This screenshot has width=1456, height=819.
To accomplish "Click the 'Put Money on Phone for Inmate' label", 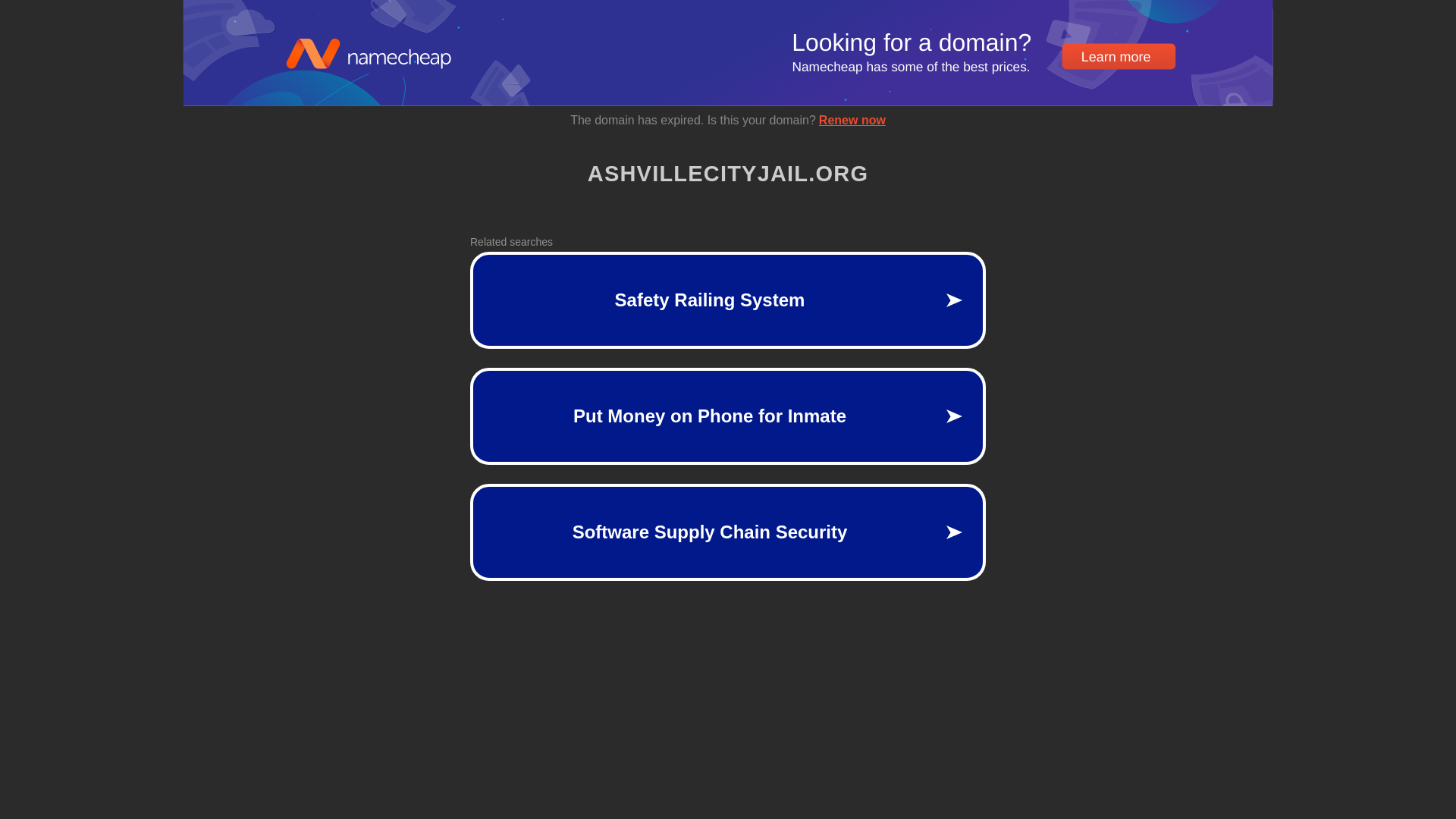I will (x=709, y=416).
